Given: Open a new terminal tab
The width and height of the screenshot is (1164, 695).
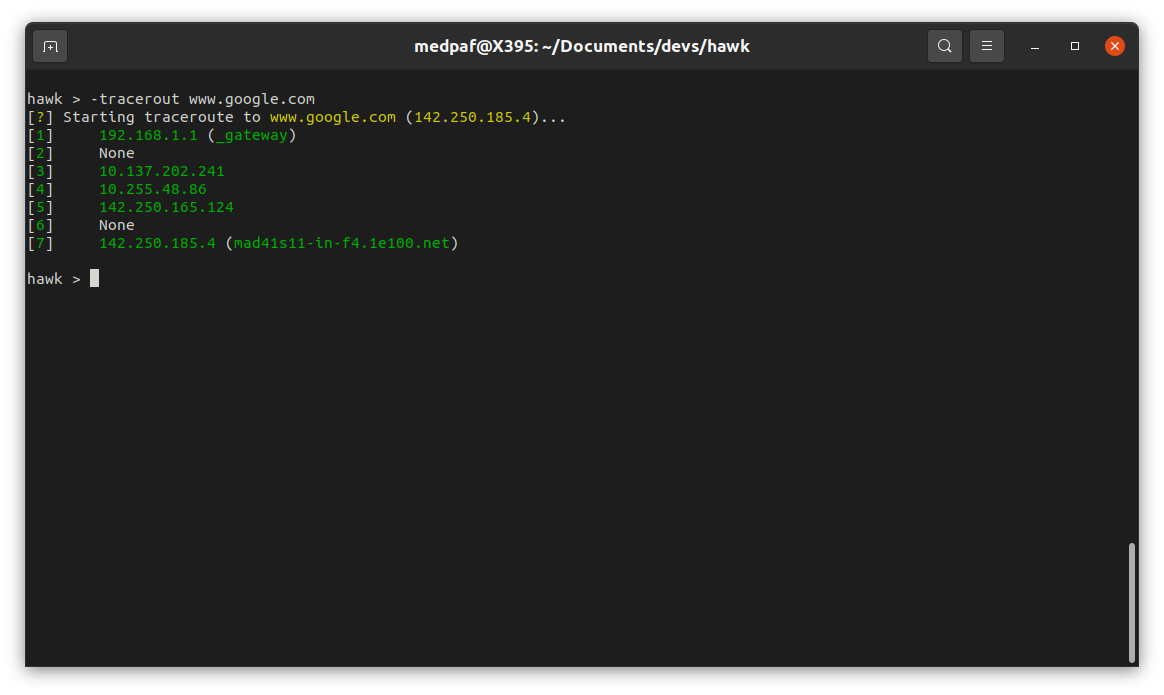Looking at the screenshot, I should [x=49, y=46].
